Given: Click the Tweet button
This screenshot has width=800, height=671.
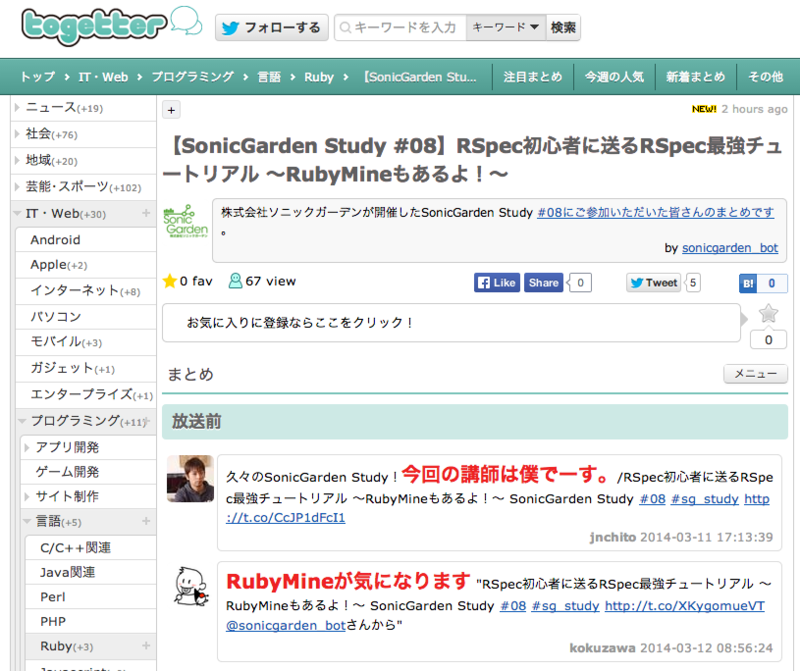Looking at the screenshot, I should [x=654, y=283].
